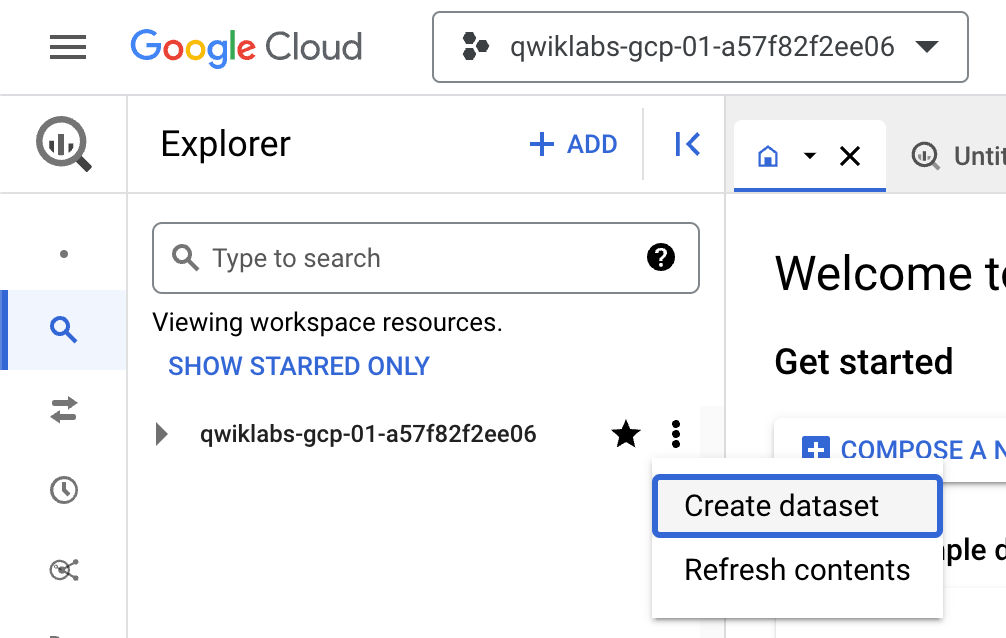This screenshot has height=638, width=1006.
Task: Click the Google Cloud logo
Action: tap(246, 47)
